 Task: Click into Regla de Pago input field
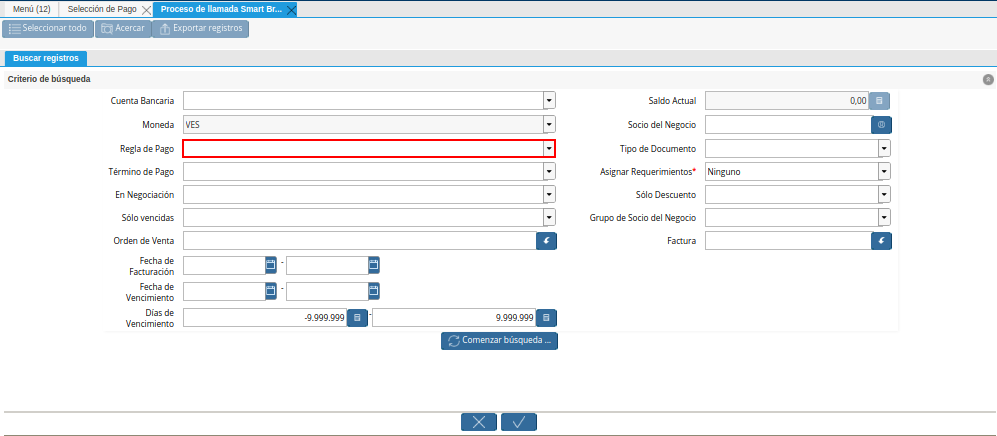[x=363, y=148]
